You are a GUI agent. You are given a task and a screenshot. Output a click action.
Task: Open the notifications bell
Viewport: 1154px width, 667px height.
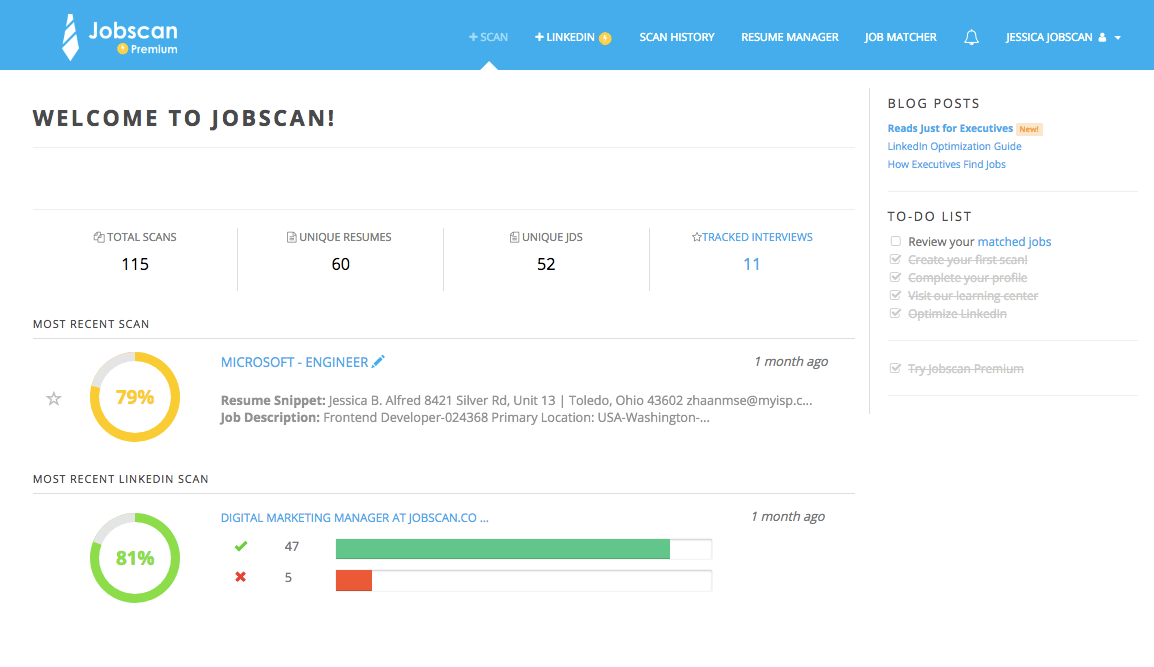click(971, 37)
